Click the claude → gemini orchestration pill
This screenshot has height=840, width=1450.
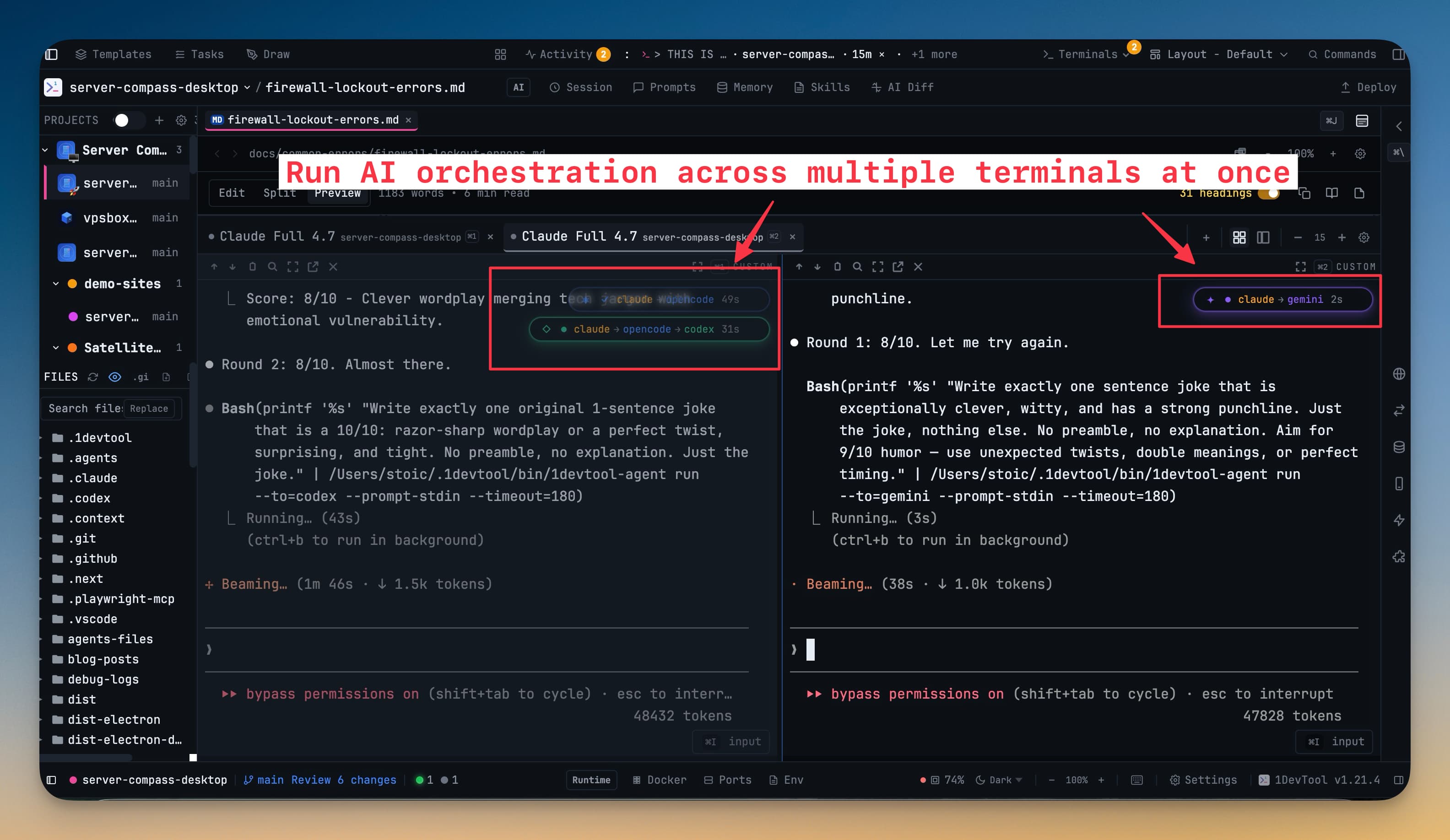pos(1282,299)
